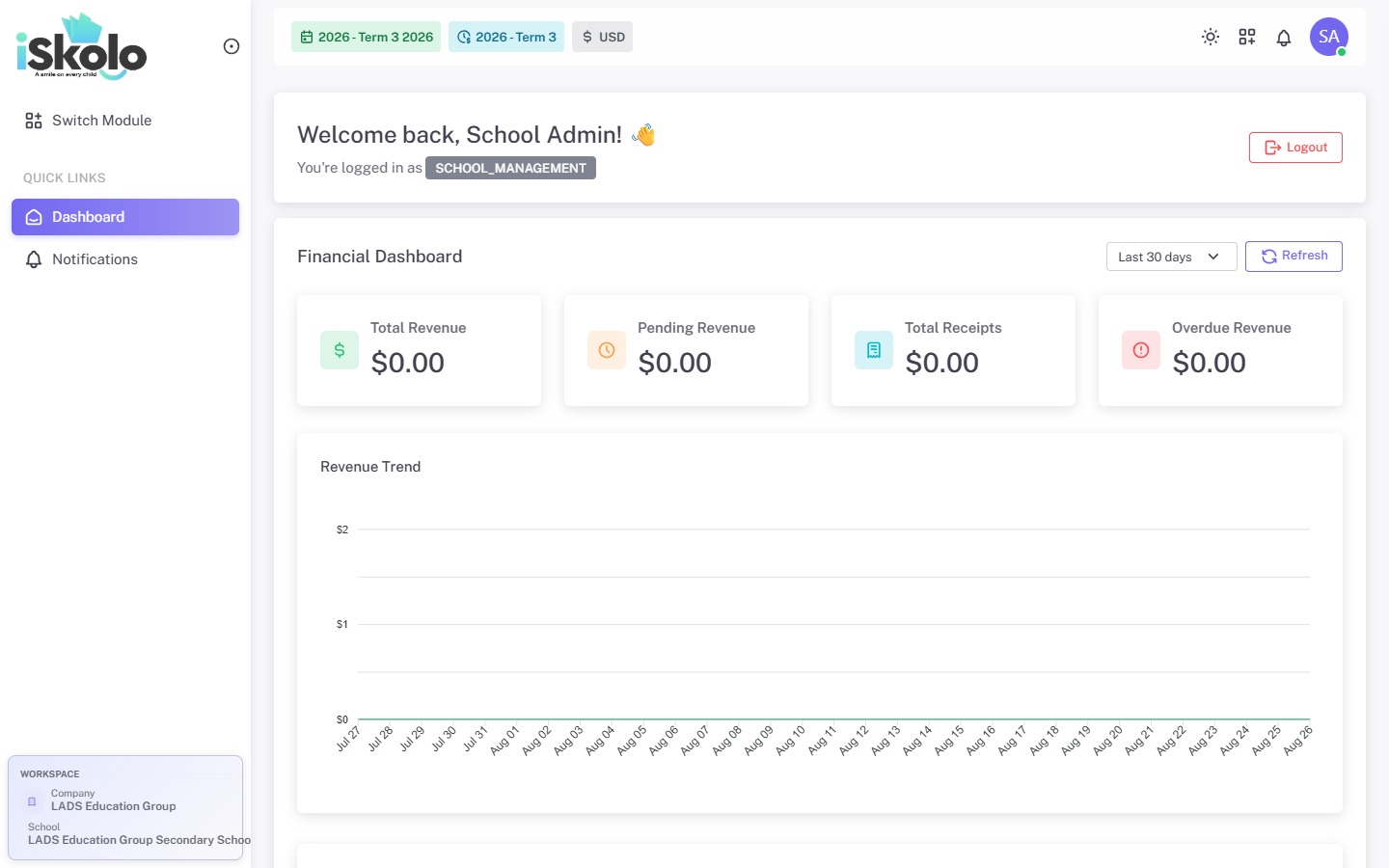Click Pending Revenue $0.00 value

click(675, 363)
